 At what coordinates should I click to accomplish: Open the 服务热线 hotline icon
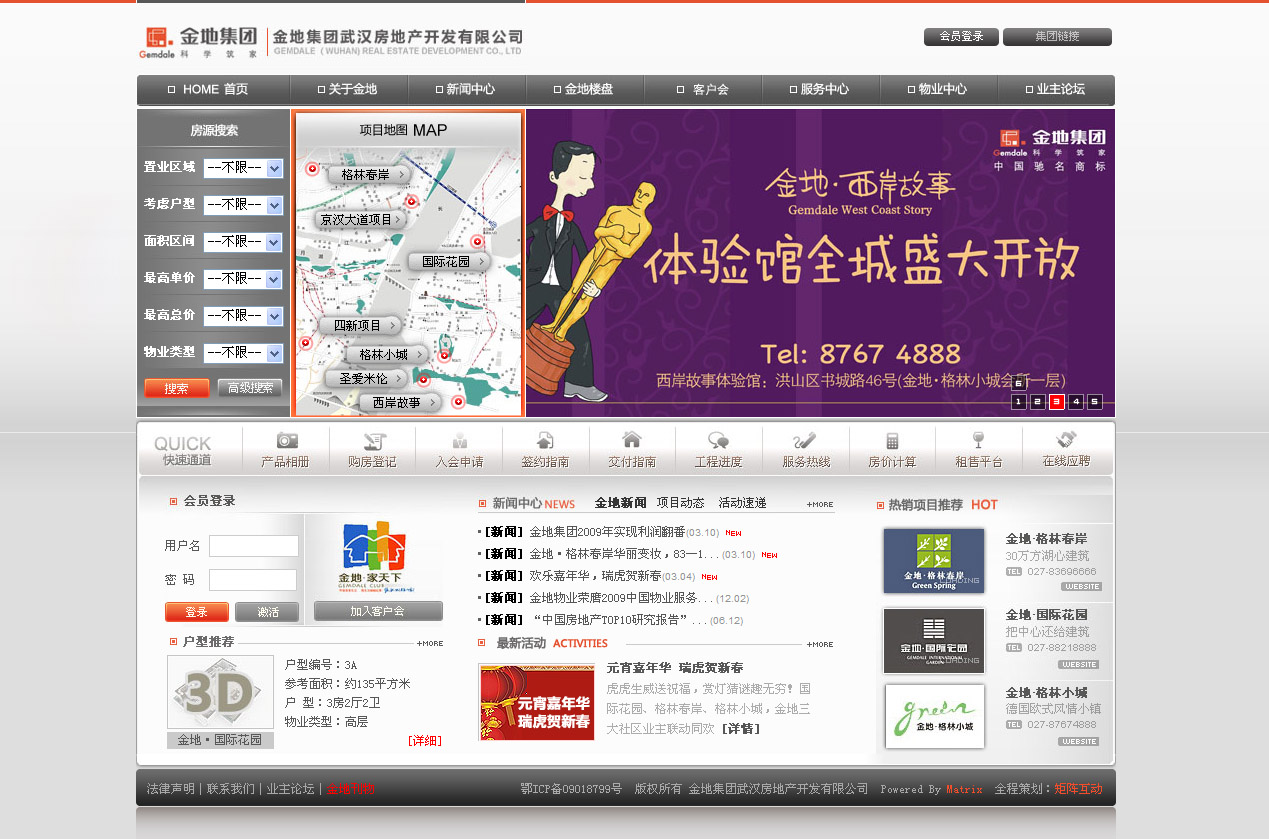click(806, 449)
